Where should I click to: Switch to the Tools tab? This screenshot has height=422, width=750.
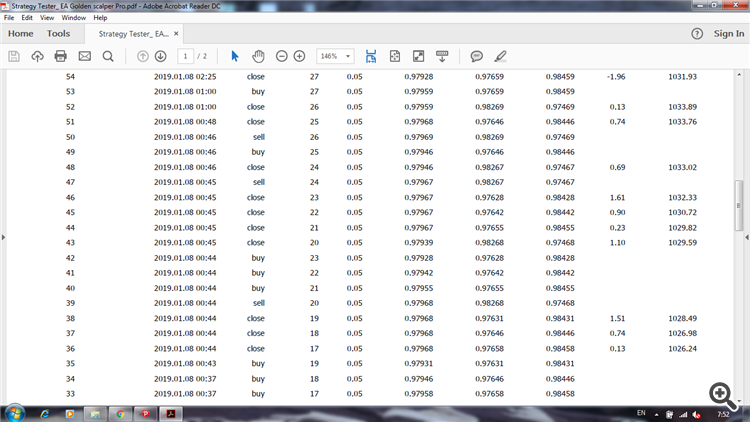pos(58,33)
